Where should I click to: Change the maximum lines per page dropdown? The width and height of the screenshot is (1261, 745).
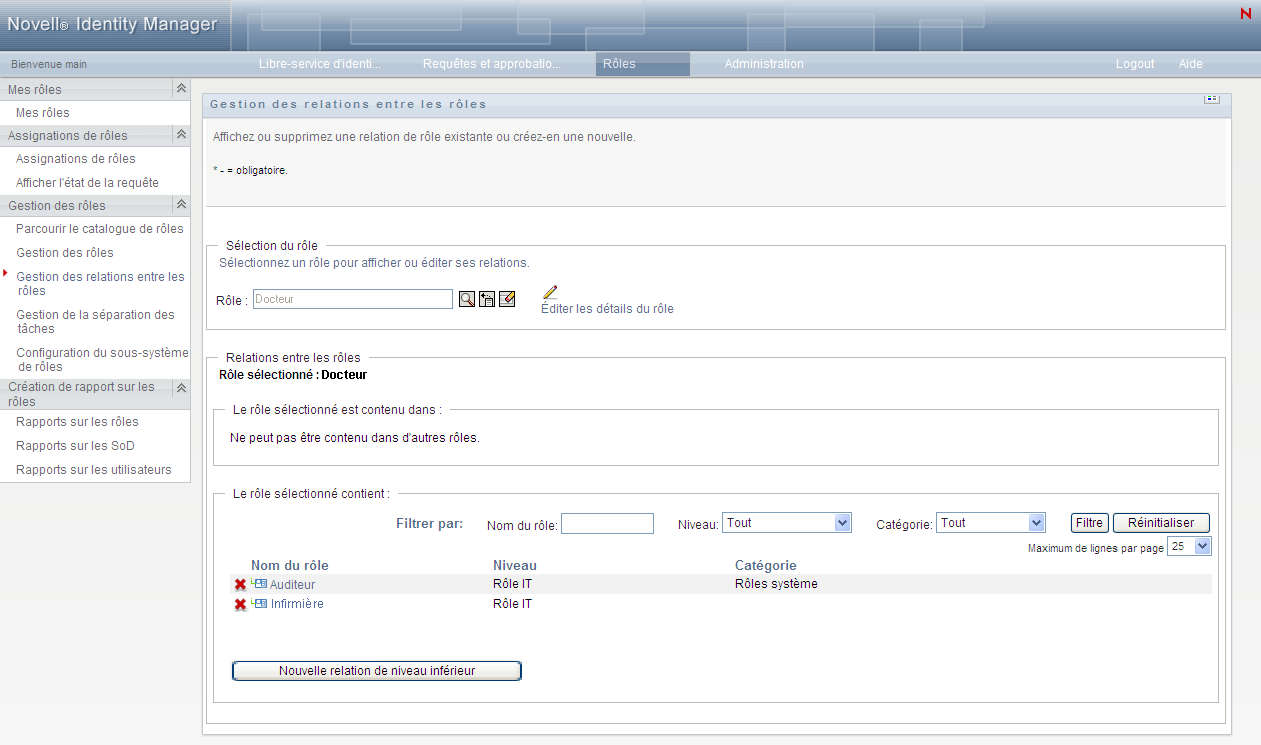(1202, 547)
